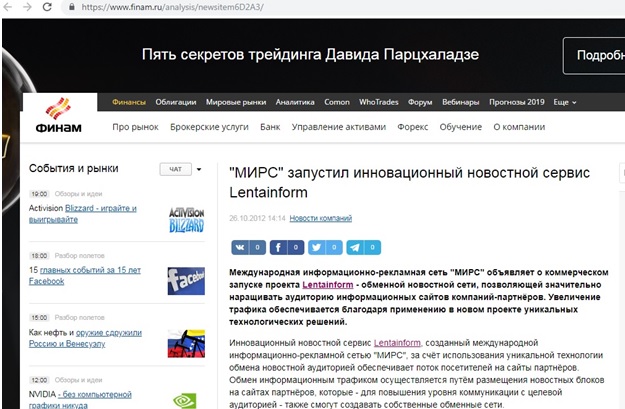Share article on Telegram
Image resolution: width=625 pixels, height=409 pixels.
[x=364, y=248]
